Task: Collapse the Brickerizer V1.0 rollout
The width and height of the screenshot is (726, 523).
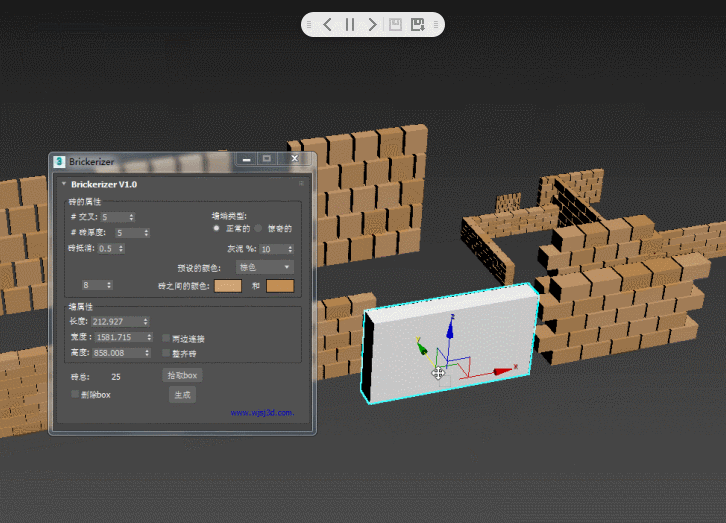Action: click(65, 185)
